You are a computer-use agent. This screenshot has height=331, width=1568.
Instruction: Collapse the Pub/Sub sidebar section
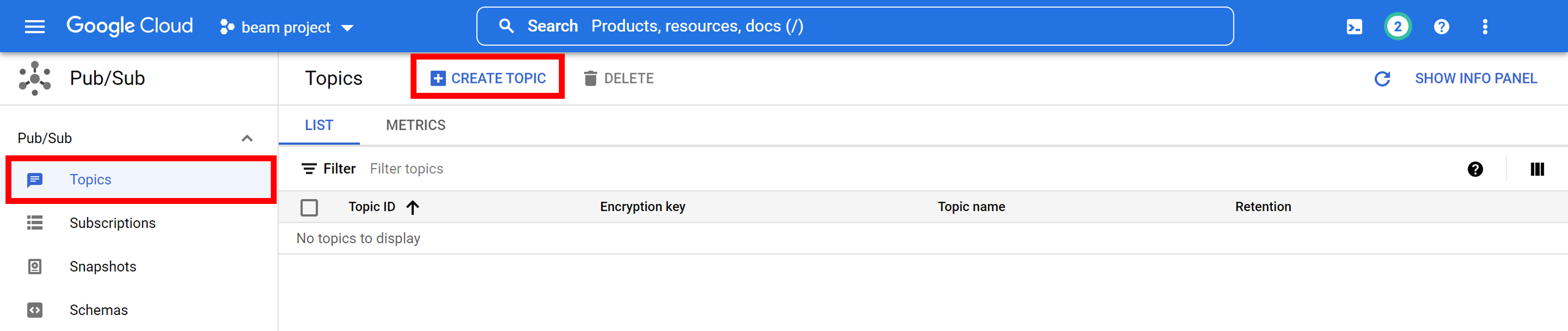(x=247, y=138)
